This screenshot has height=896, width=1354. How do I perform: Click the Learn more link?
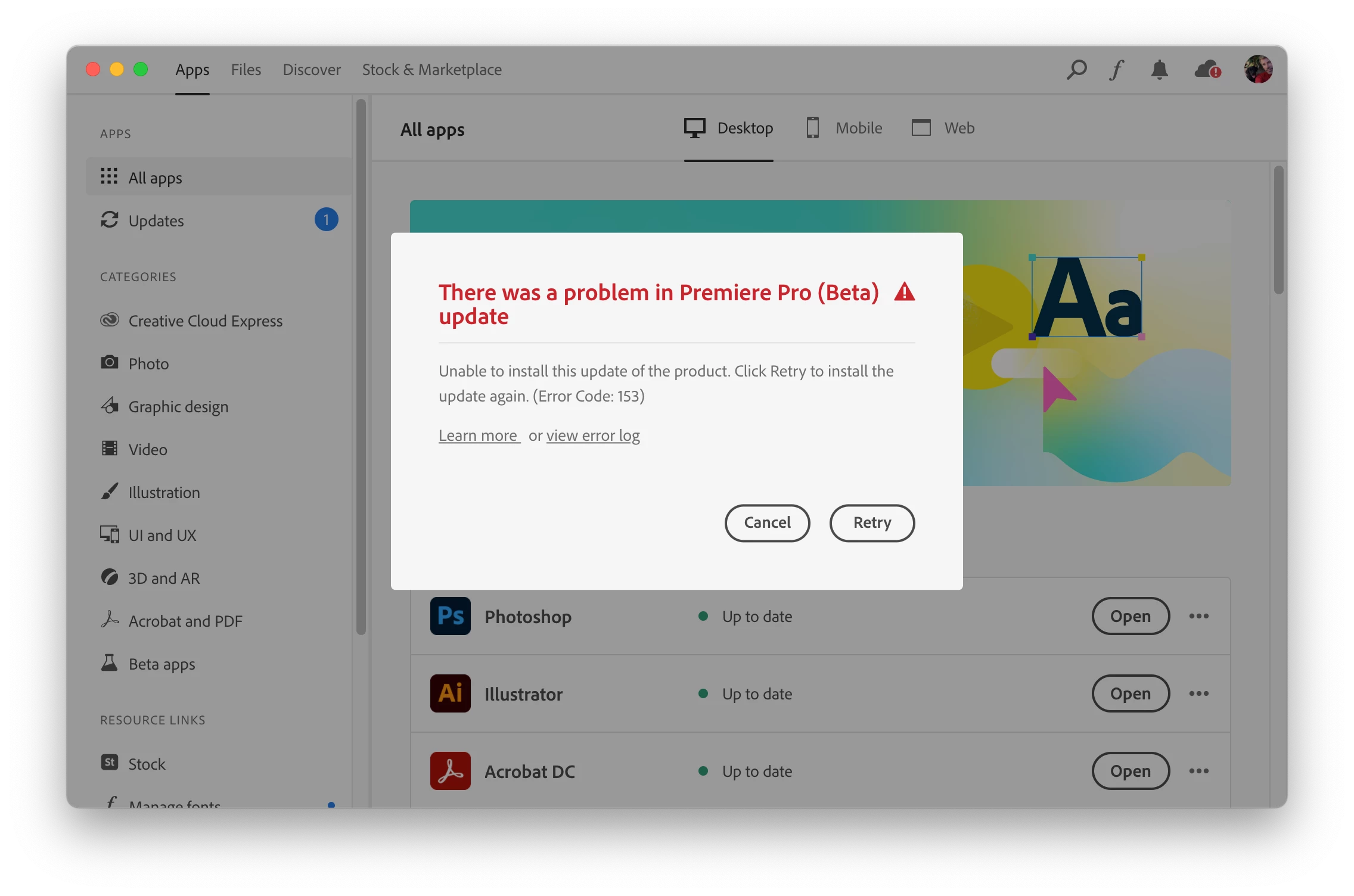pos(478,435)
